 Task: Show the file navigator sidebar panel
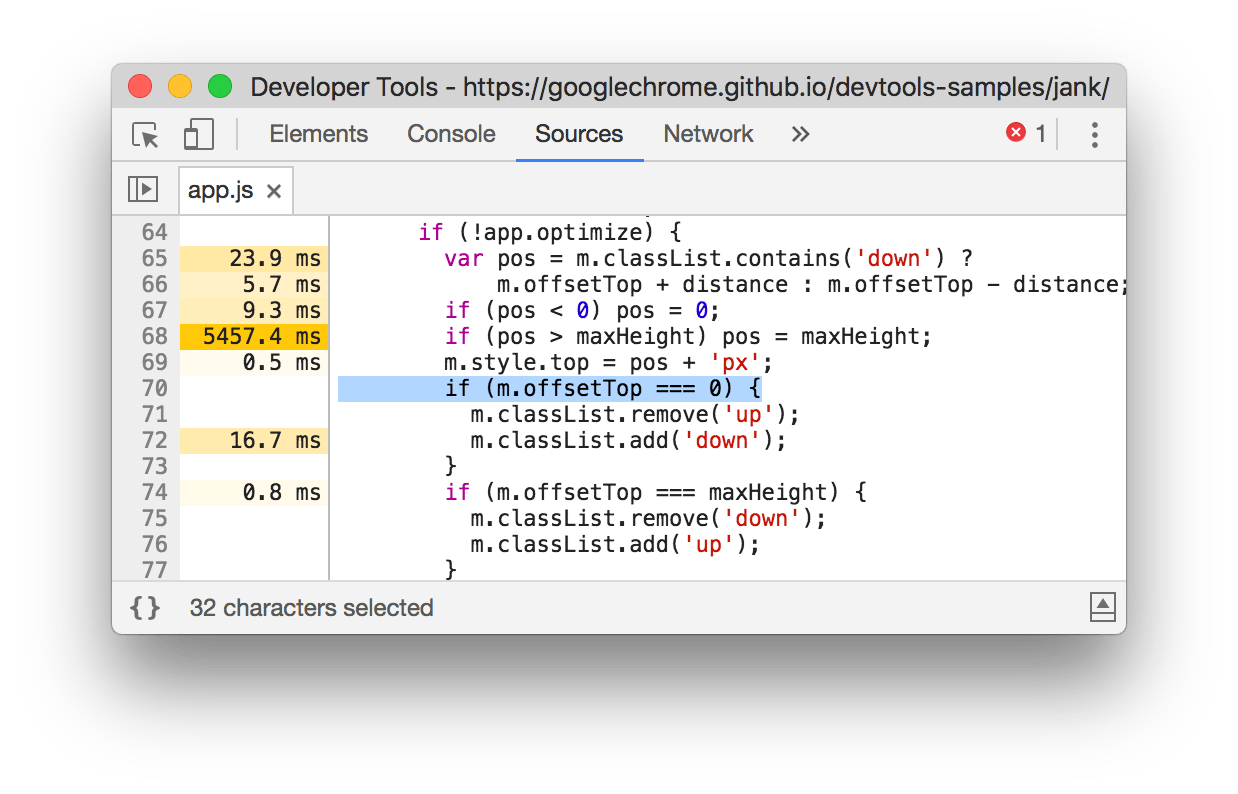pyautogui.click(x=143, y=189)
